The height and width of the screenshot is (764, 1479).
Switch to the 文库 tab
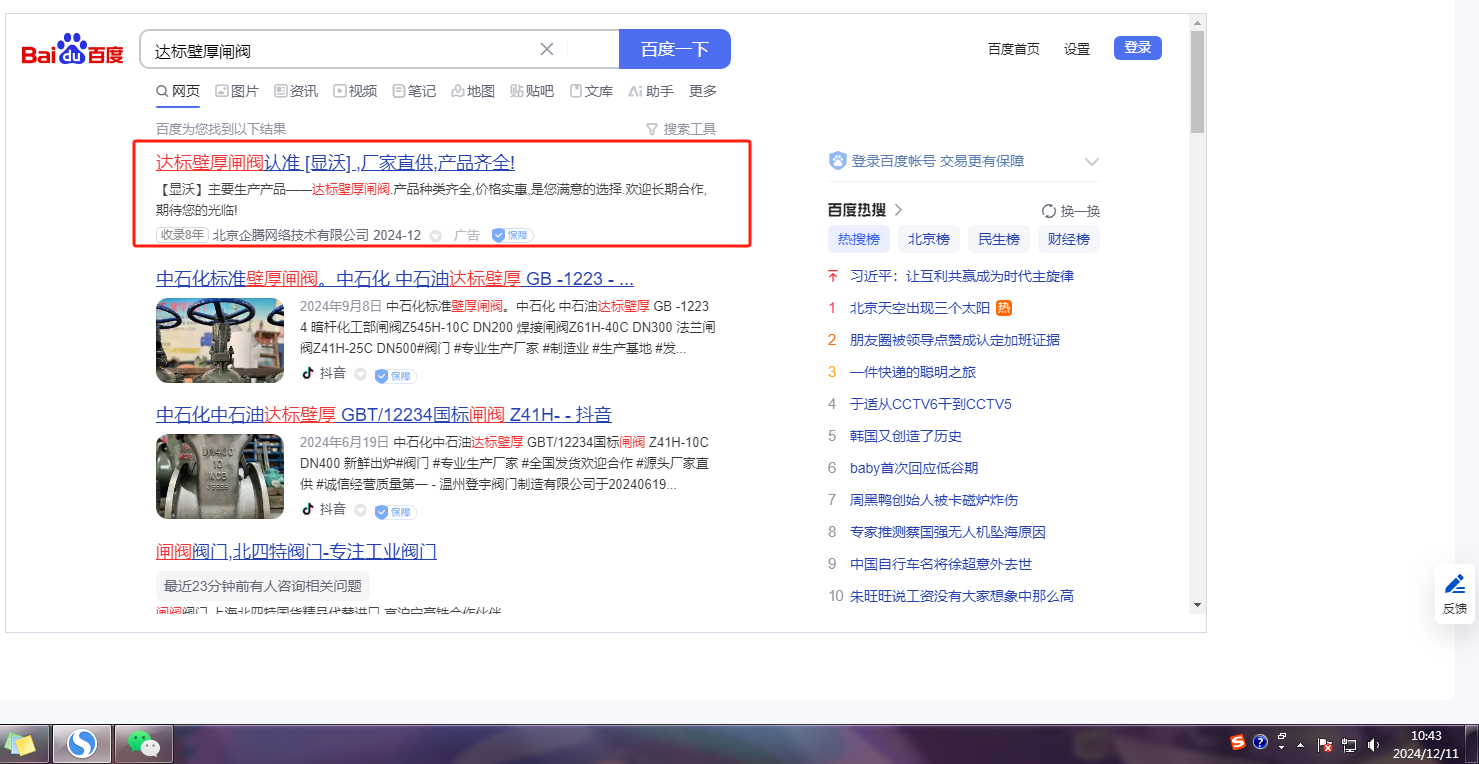click(591, 91)
